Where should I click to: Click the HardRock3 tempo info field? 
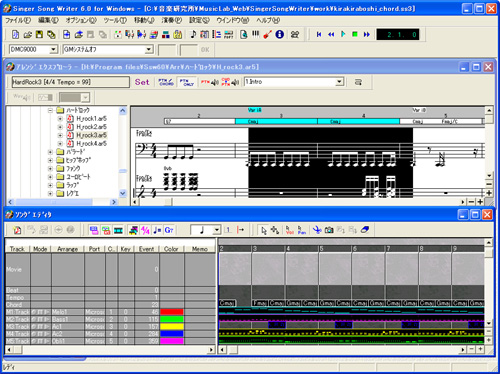pyautogui.click(x=71, y=82)
